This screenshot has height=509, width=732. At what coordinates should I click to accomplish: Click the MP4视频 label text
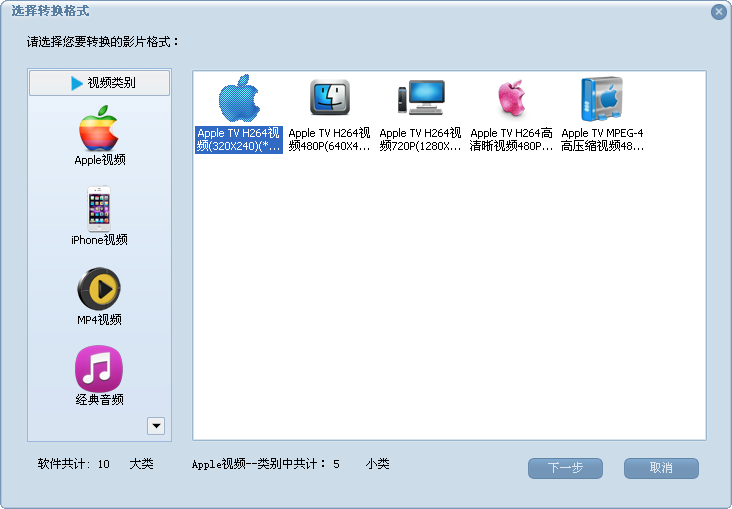point(99,320)
